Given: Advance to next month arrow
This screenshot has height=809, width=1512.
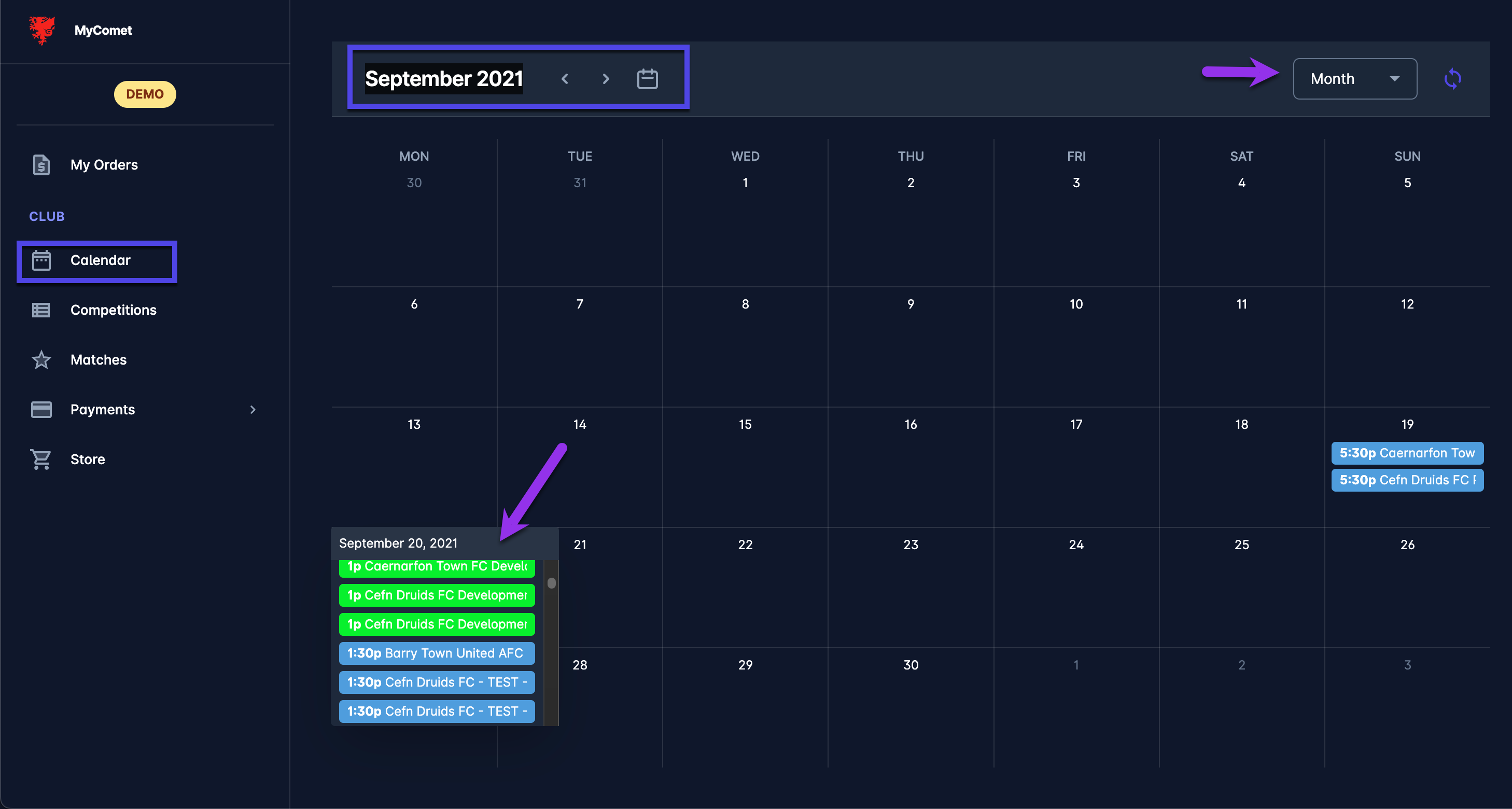Looking at the screenshot, I should [605, 79].
